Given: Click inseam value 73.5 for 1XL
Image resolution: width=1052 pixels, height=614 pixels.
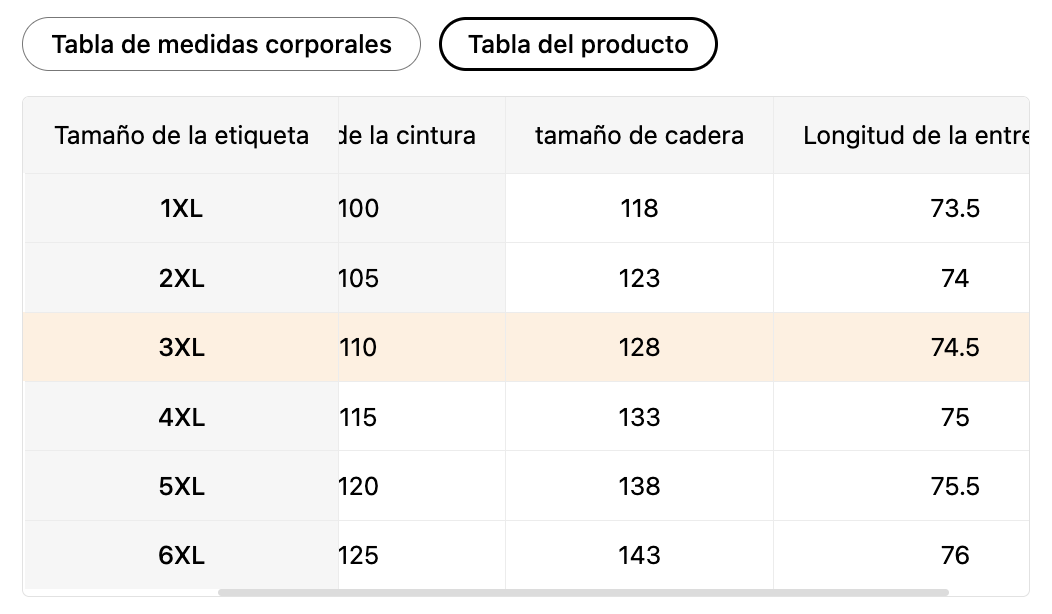Looking at the screenshot, I should (954, 208).
